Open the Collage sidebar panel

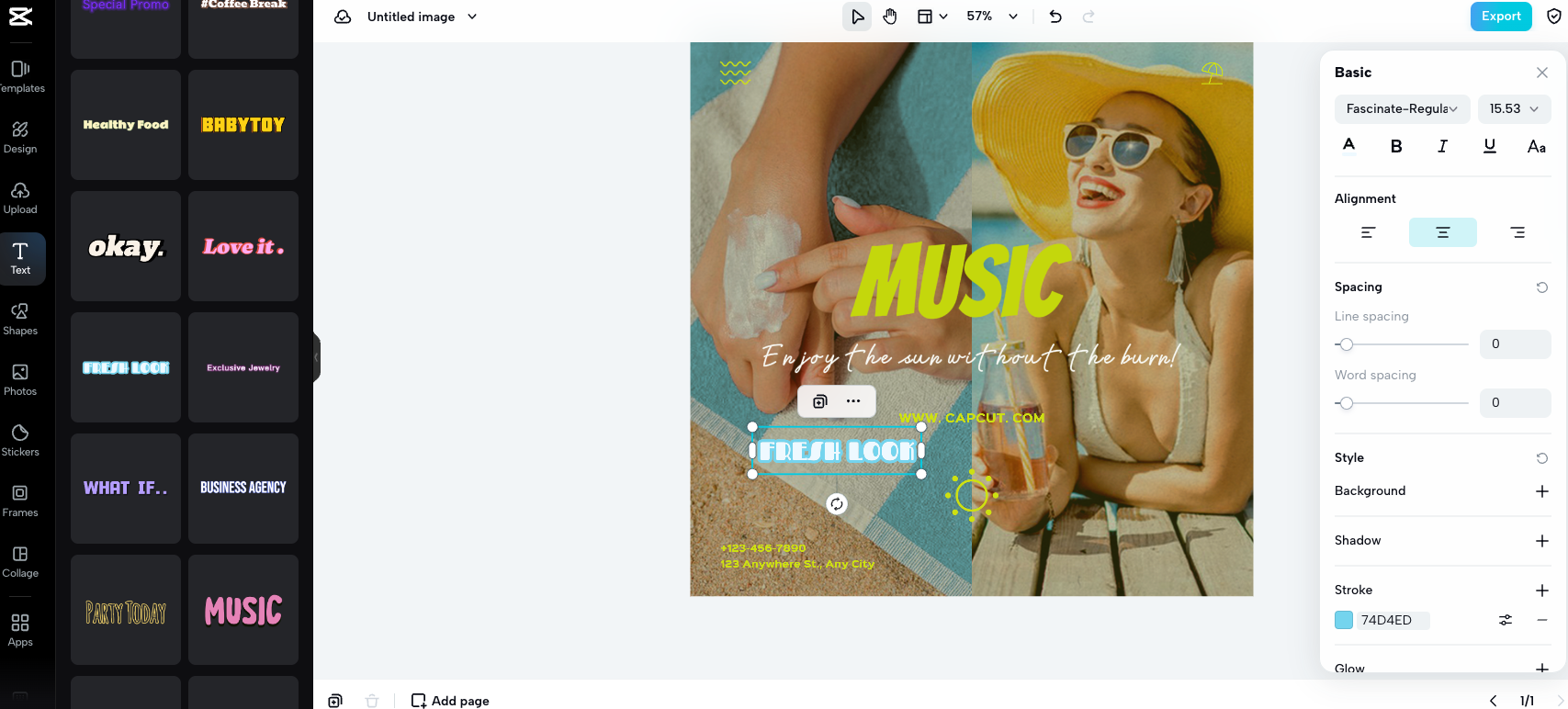coord(20,561)
